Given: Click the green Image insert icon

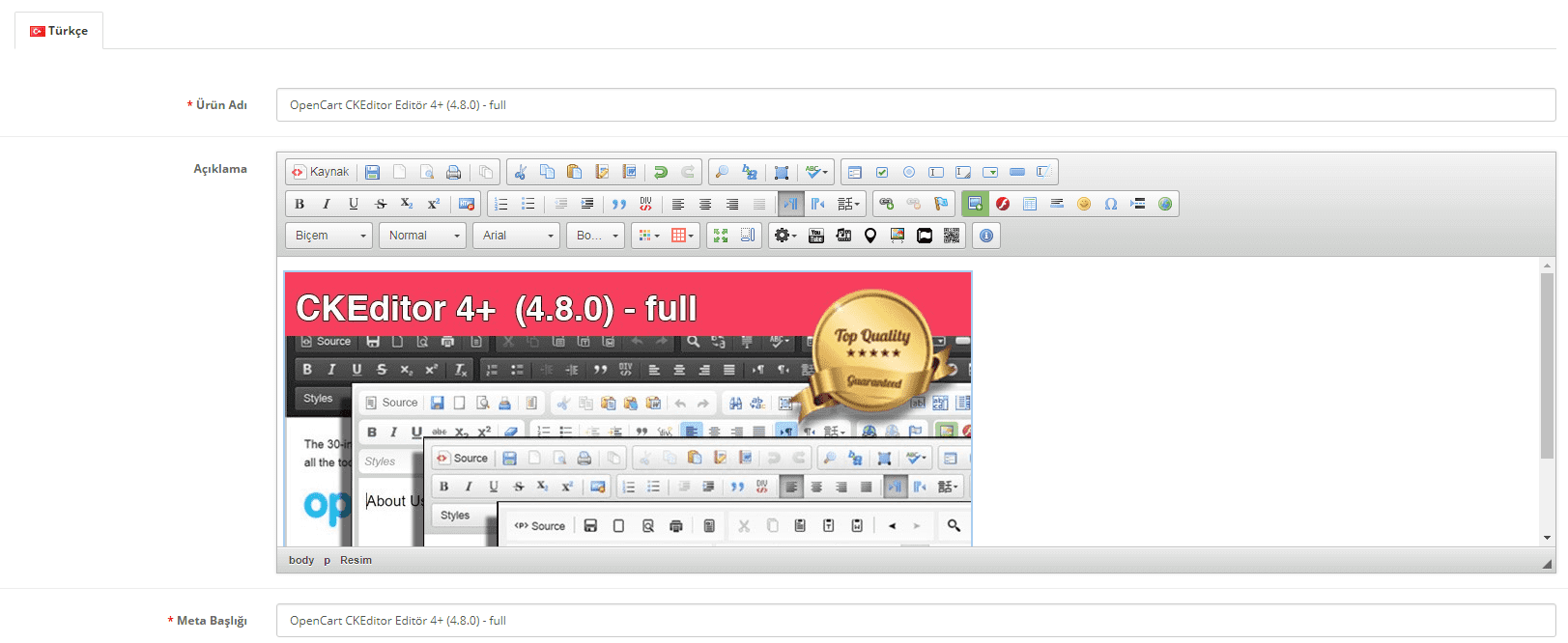Looking at the screenshot, I should [975, 204].
